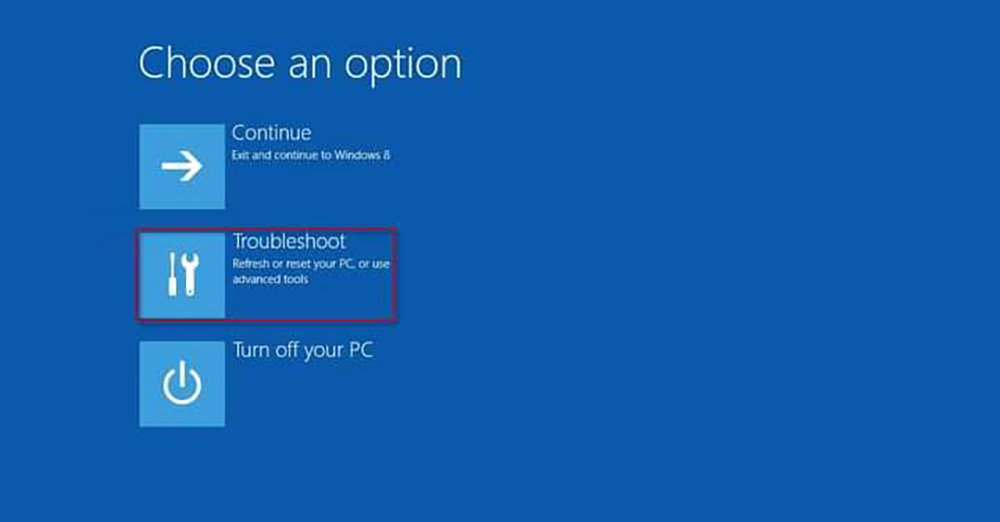Image resolution: width=1000 pixels, height=522 pixels.
Task: Open the Troubleshoot tools tile
Action: pyautogui.click(x=182, y=275)
